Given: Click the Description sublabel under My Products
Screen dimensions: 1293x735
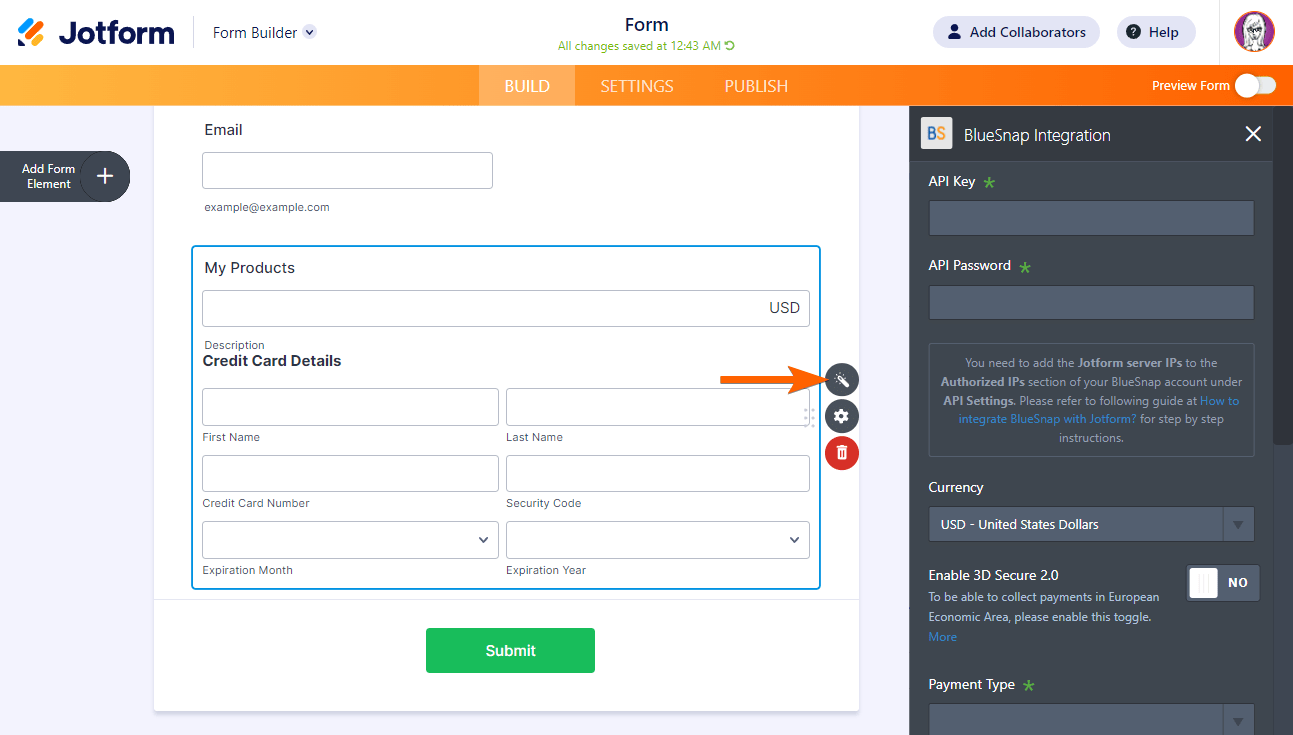Looking at the screenshot, I should (235, 345).
